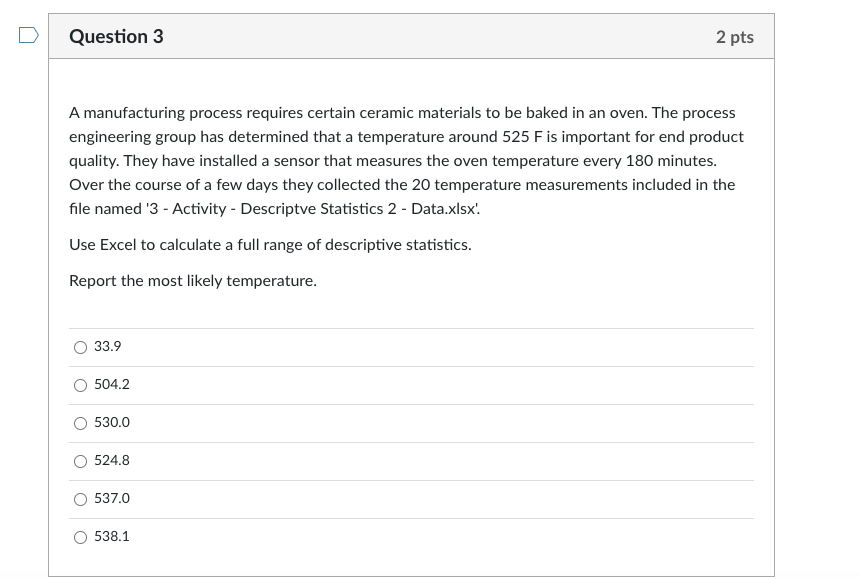Image resolution: width=861 pixels, height=580 pixels.
Task: Click the "Question 3" heading
Action: pos(116,37)
